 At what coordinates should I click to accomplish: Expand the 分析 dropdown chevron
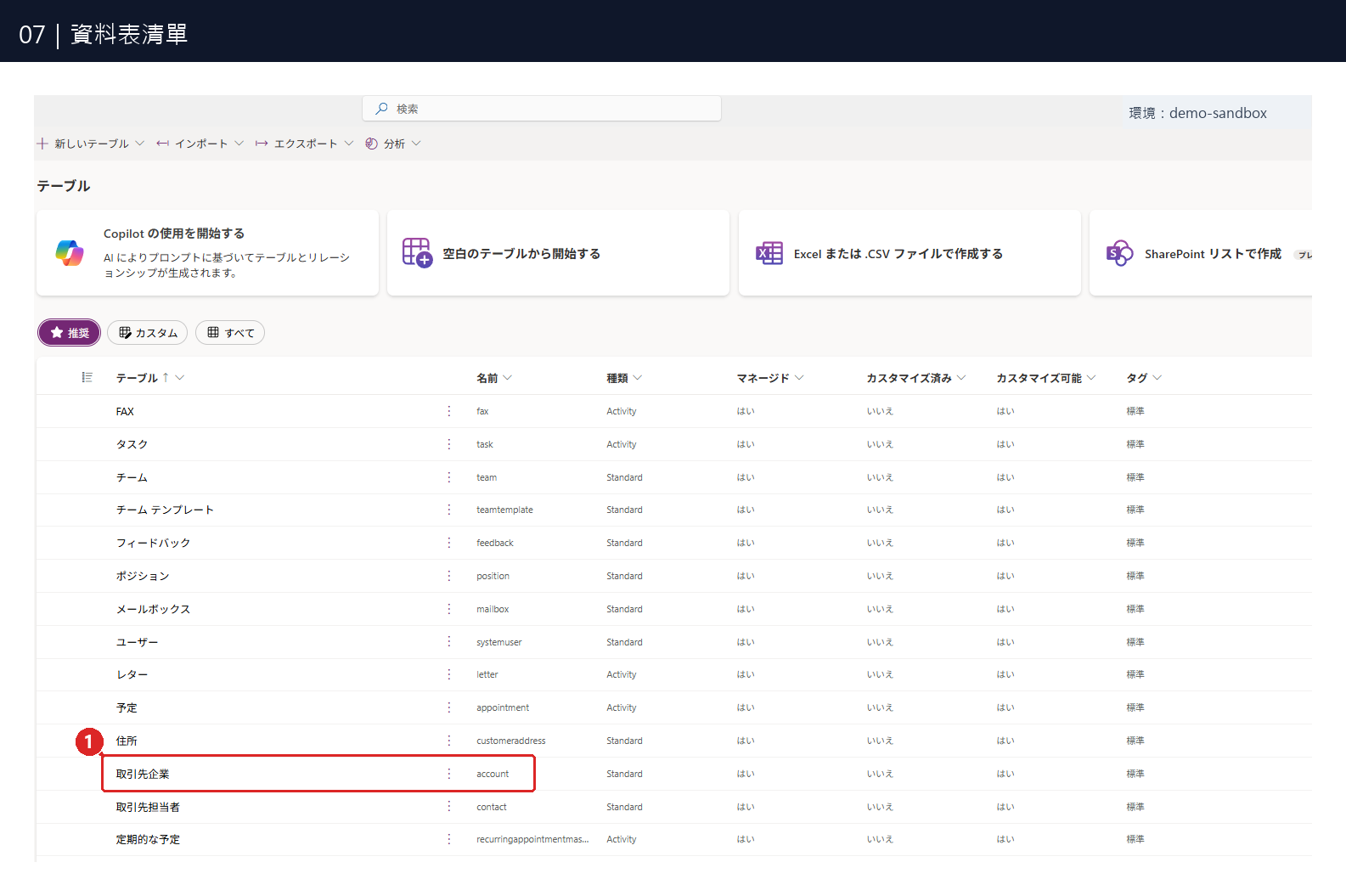(x=416, y=144)
